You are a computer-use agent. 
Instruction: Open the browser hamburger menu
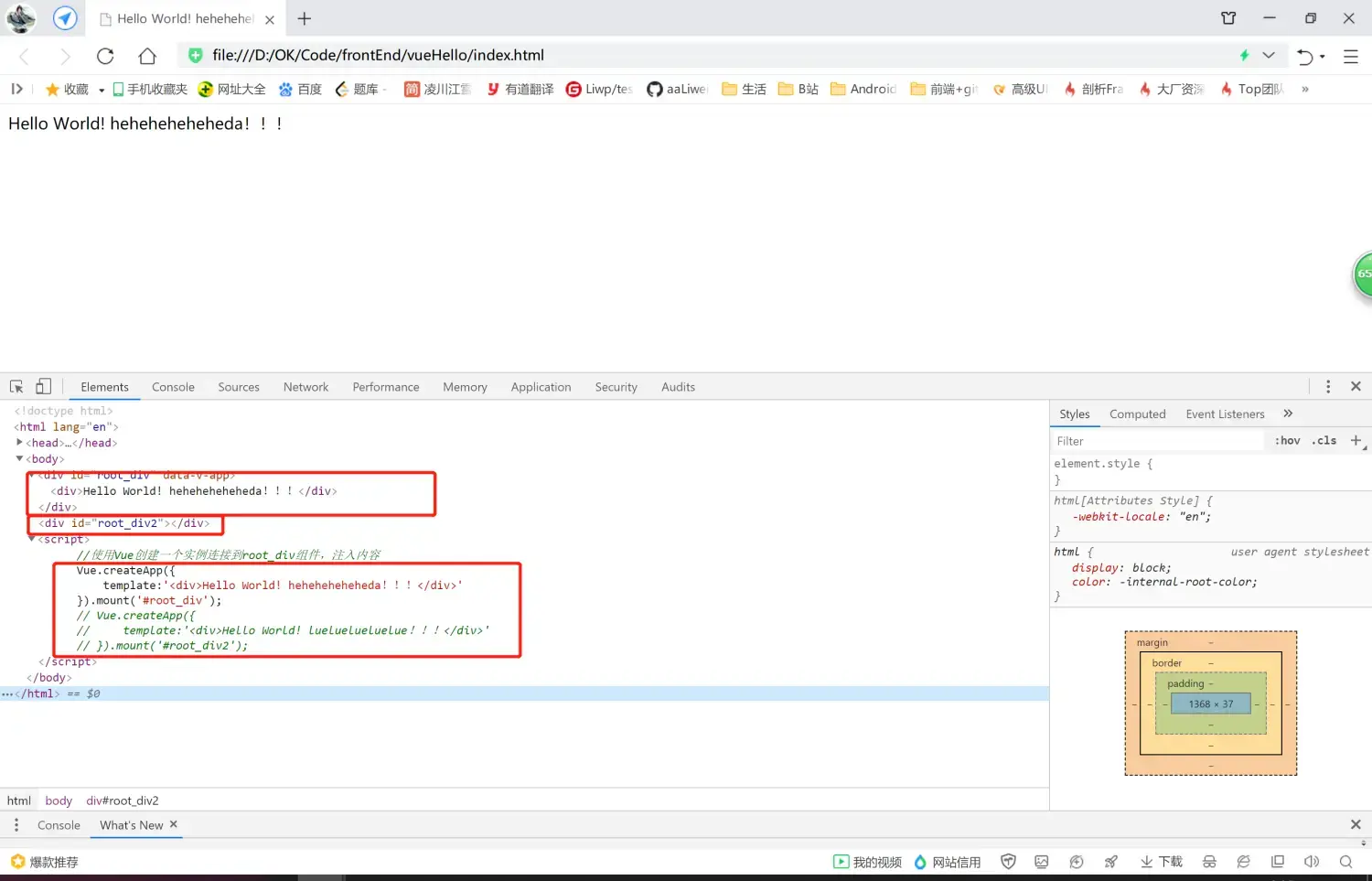tap(1351, 57)
